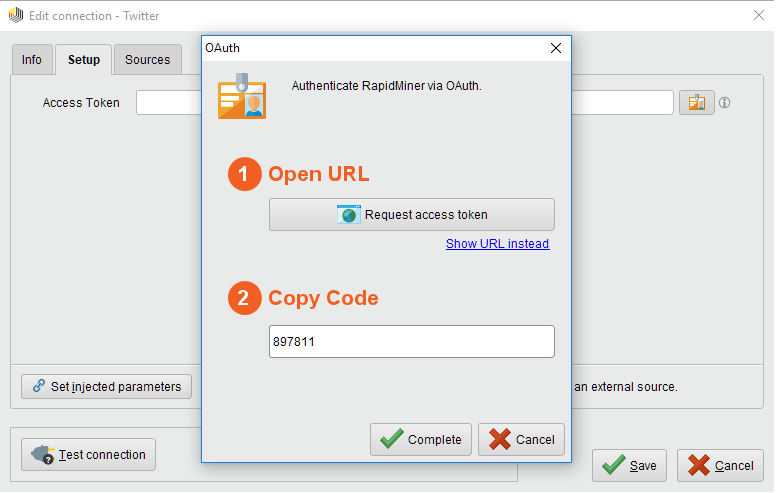Switch to the Info tab

[32, 60]
